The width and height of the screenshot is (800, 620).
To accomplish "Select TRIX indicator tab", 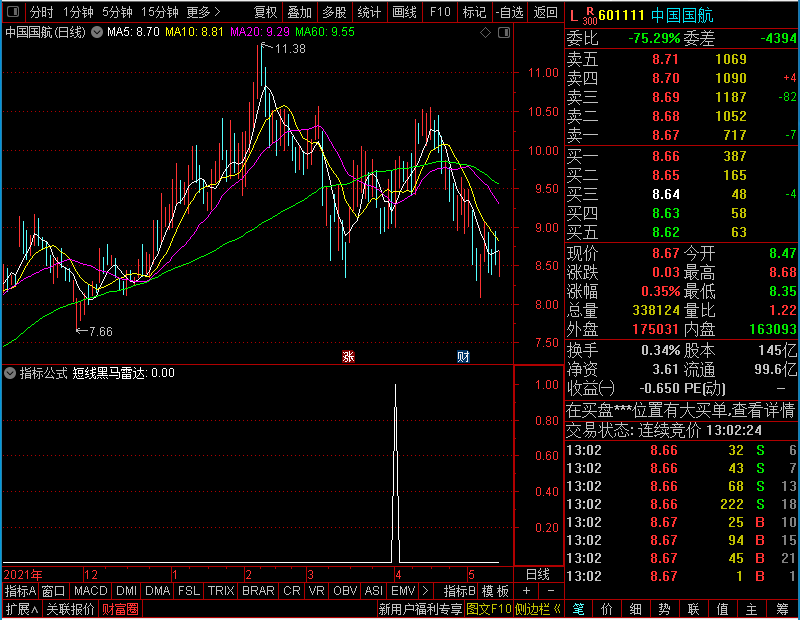I will [x=221, y=591].
